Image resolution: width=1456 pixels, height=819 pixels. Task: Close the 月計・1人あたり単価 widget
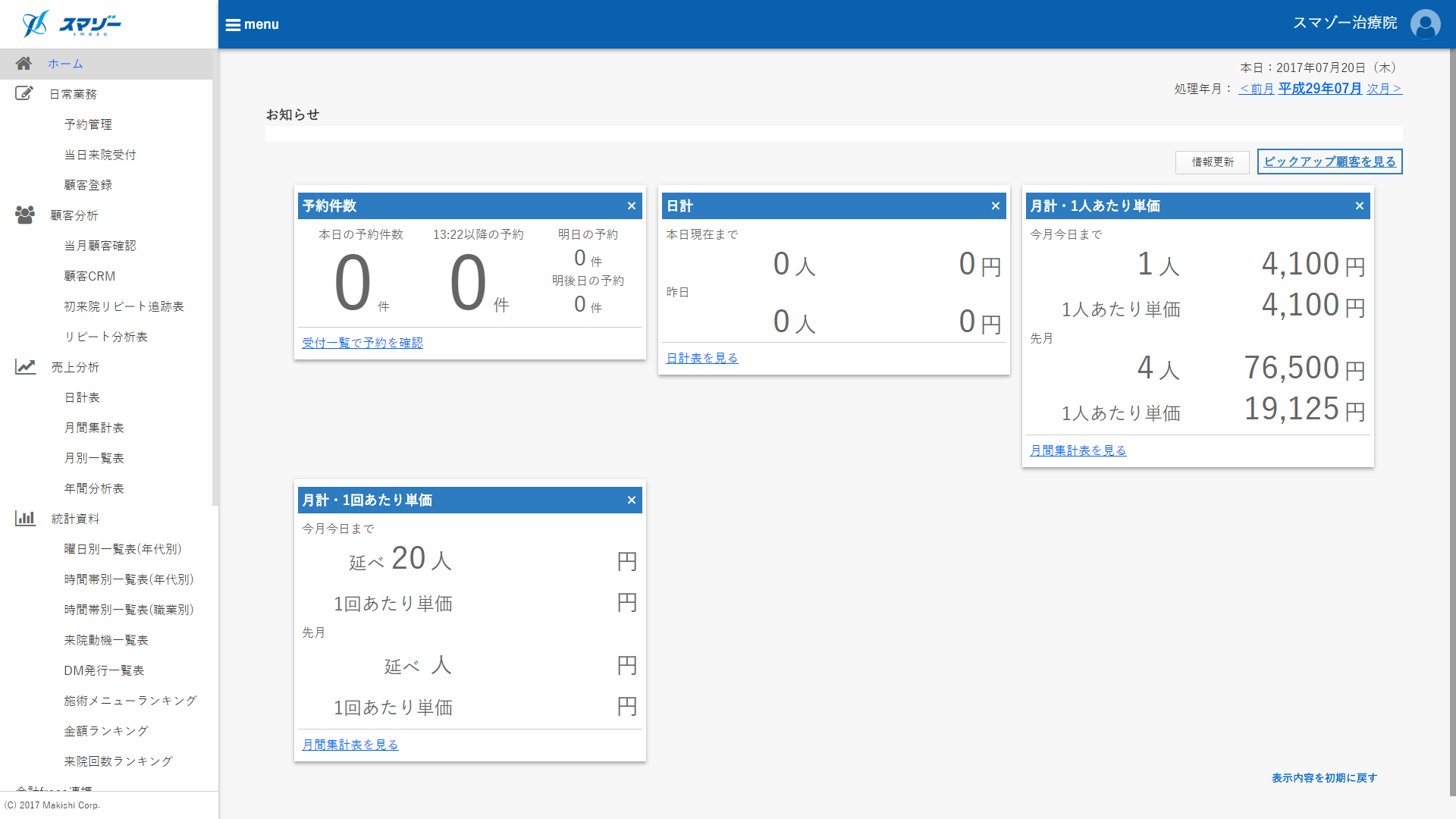coord(1359,206)
